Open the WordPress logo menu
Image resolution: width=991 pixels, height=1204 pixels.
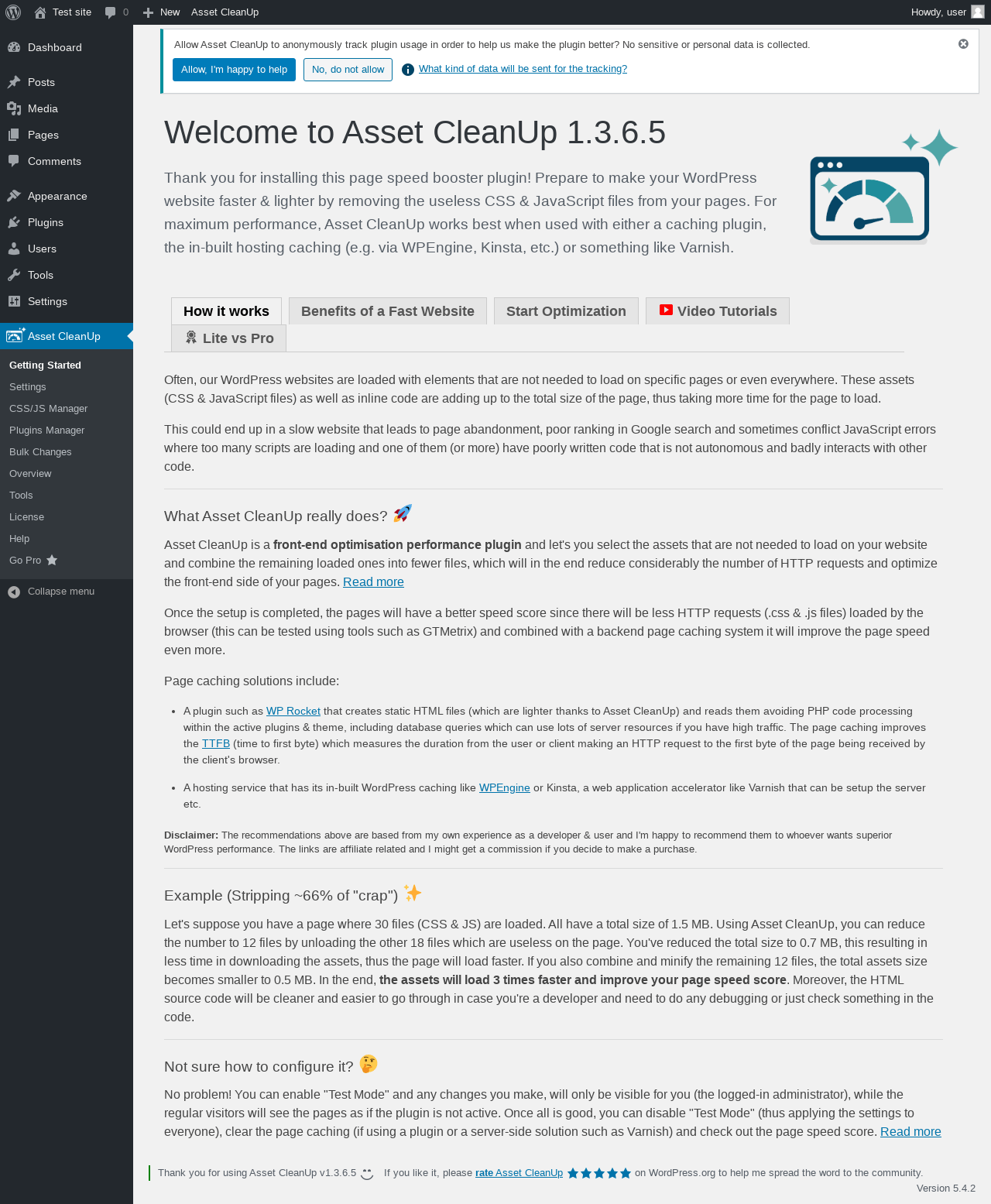13,12
